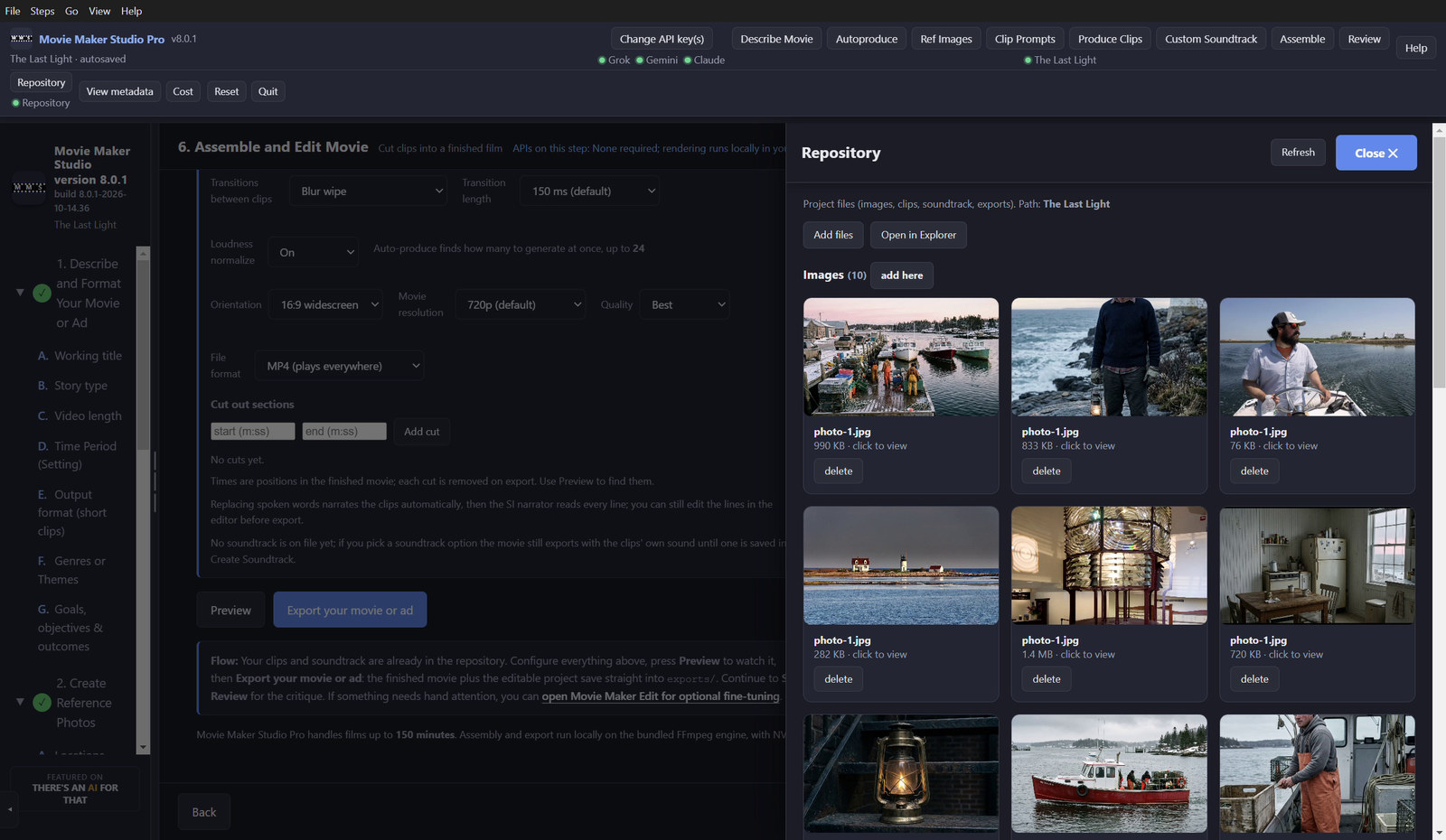Close the Repository panel
1446x840 pixels.
[x=1376, y=153]
